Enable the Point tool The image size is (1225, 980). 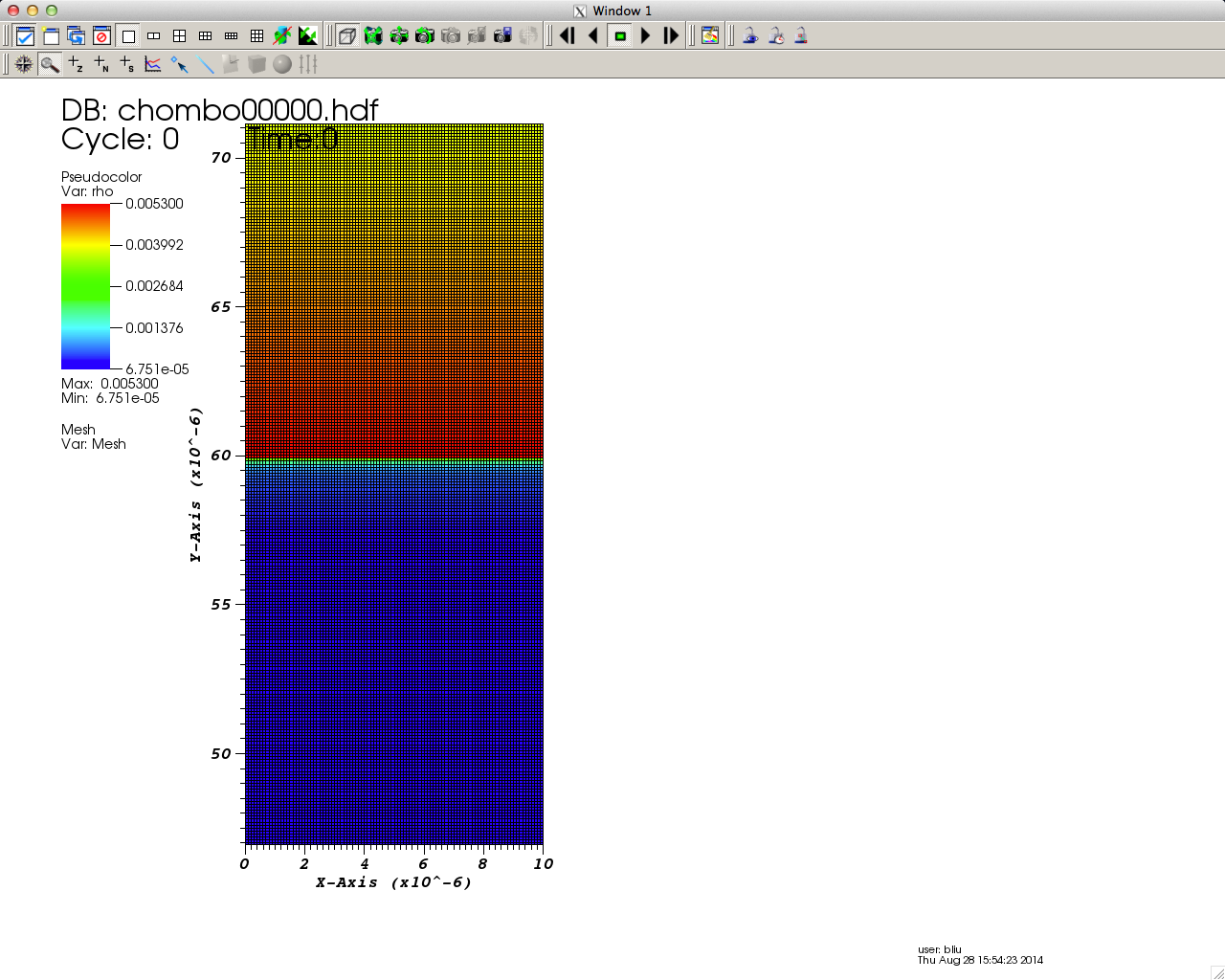179,64
